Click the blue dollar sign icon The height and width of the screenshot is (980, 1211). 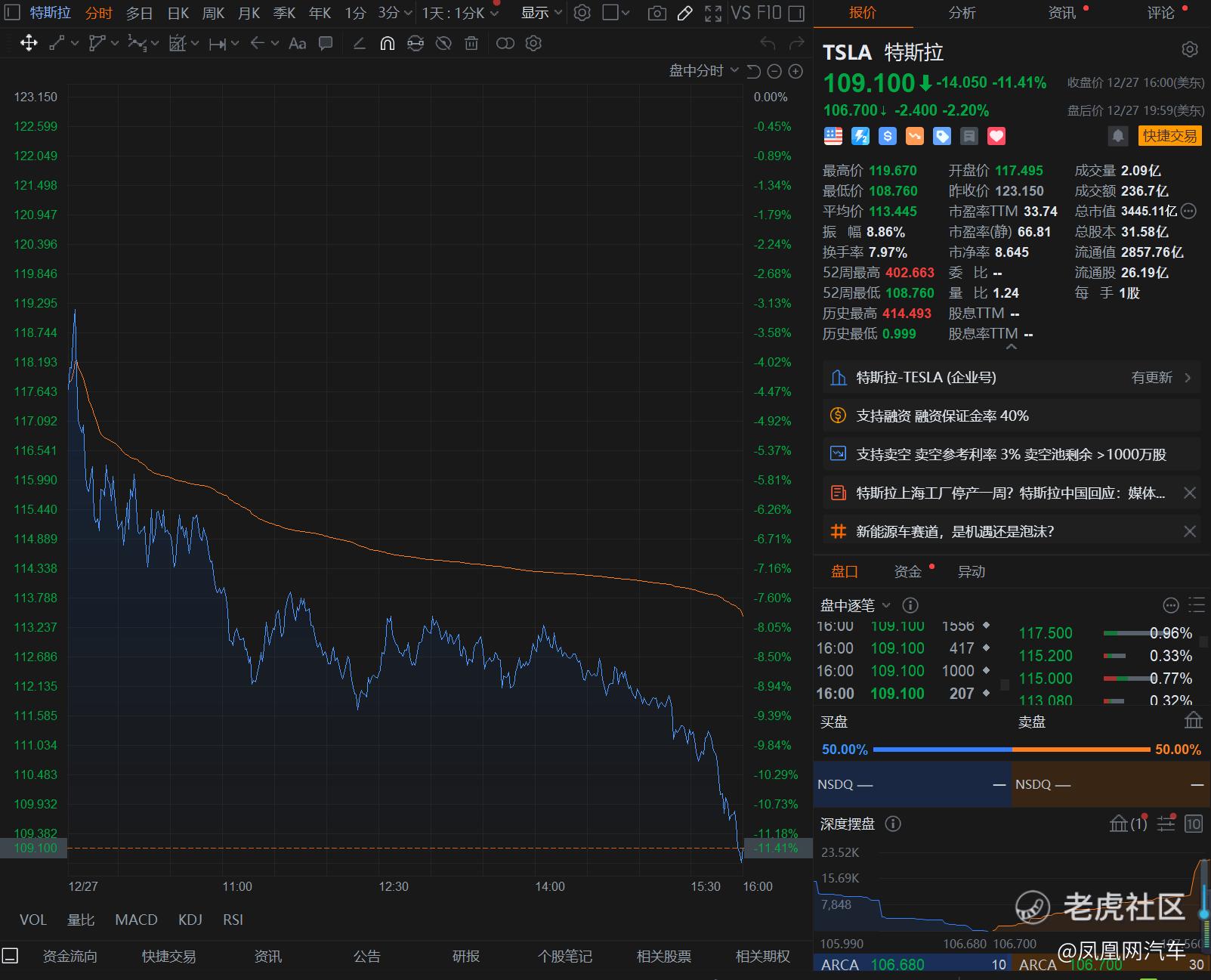point(888,136)
